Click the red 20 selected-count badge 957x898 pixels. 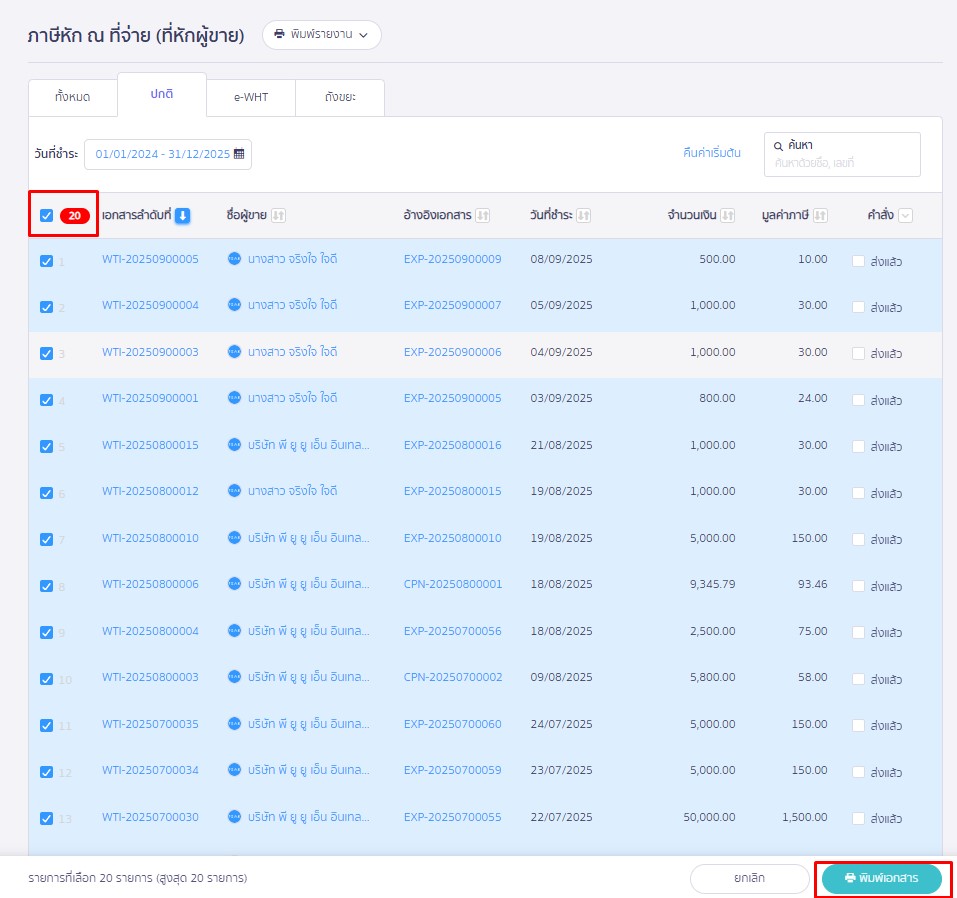(74, 215)
